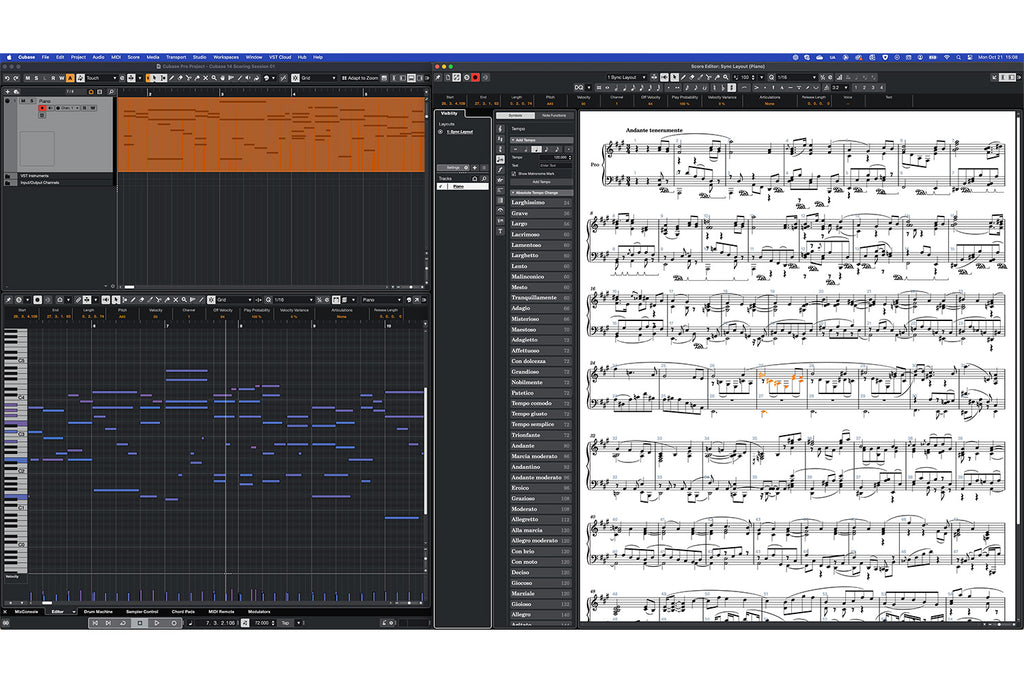Click the plus icon beside layout Settings
This screenshot has height=683, width=1024.
click(475, 168)
